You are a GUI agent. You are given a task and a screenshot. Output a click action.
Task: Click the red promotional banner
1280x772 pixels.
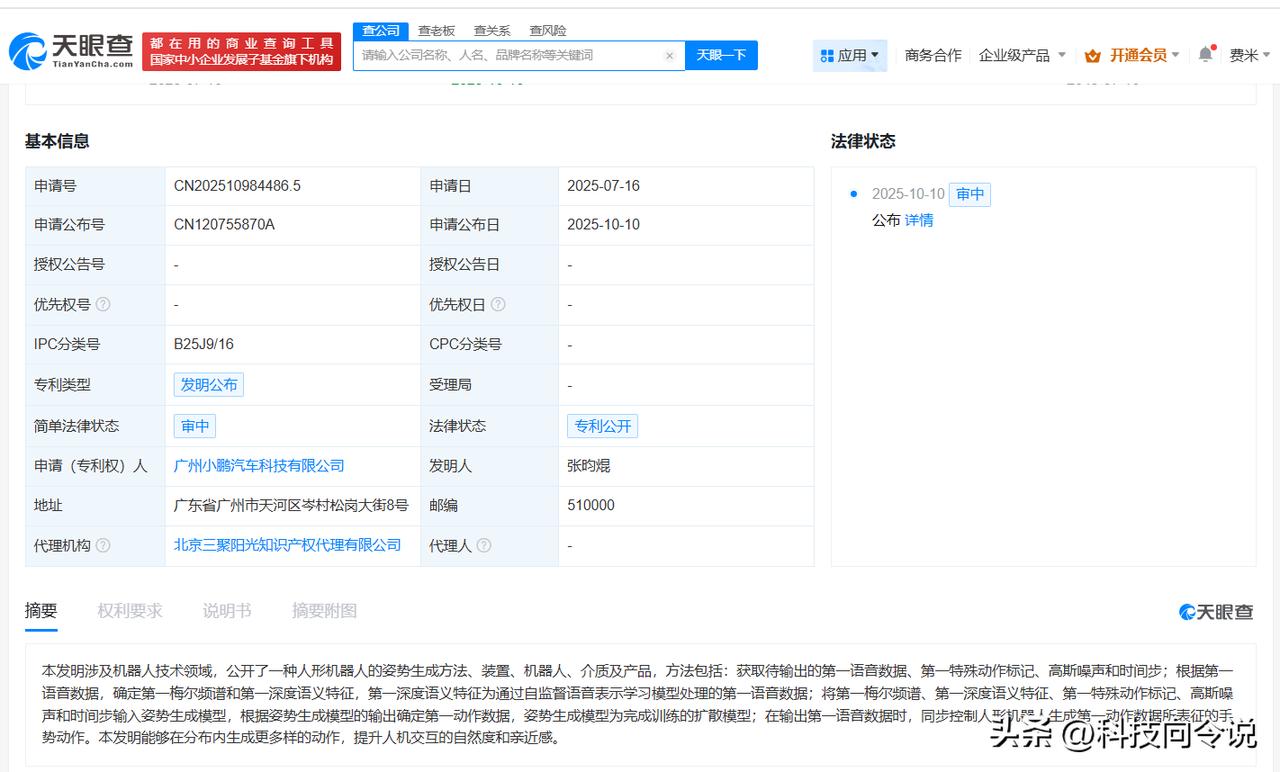tap(241, 51)
